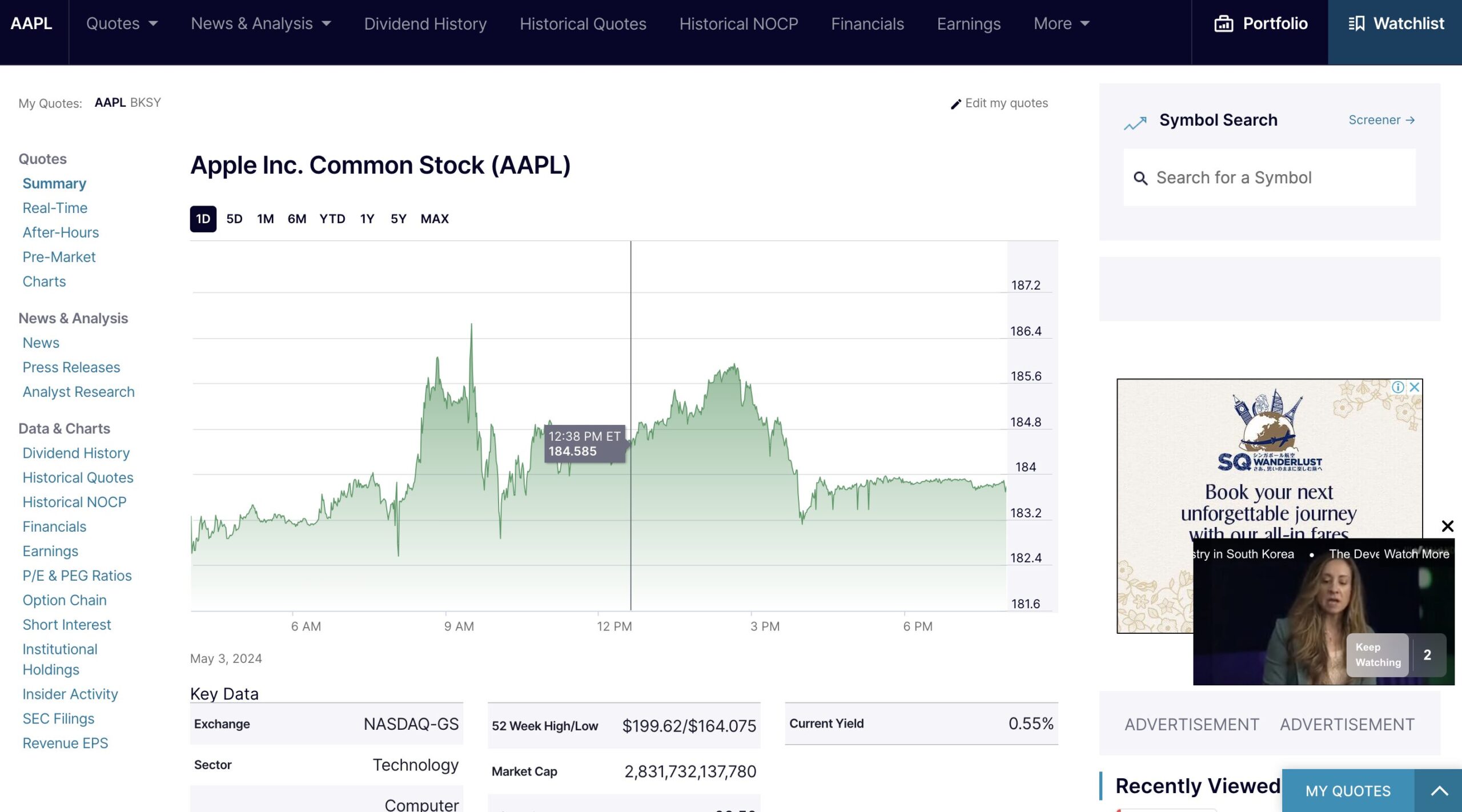Image resolution: width=1462 pixels, height=812 pixels.
Task: Switch chart to YTD range
Action: pyautogui.click(x=332, y=219)
